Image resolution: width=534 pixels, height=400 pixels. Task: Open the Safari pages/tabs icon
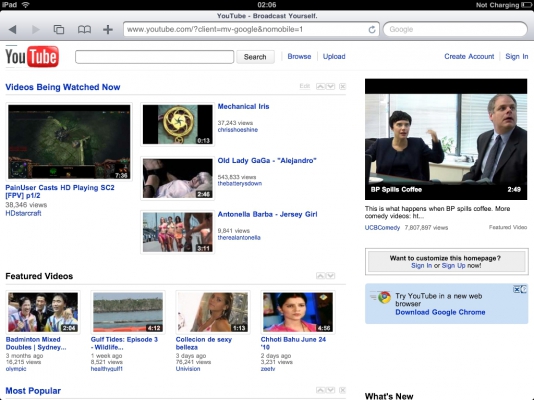point(59,30)
